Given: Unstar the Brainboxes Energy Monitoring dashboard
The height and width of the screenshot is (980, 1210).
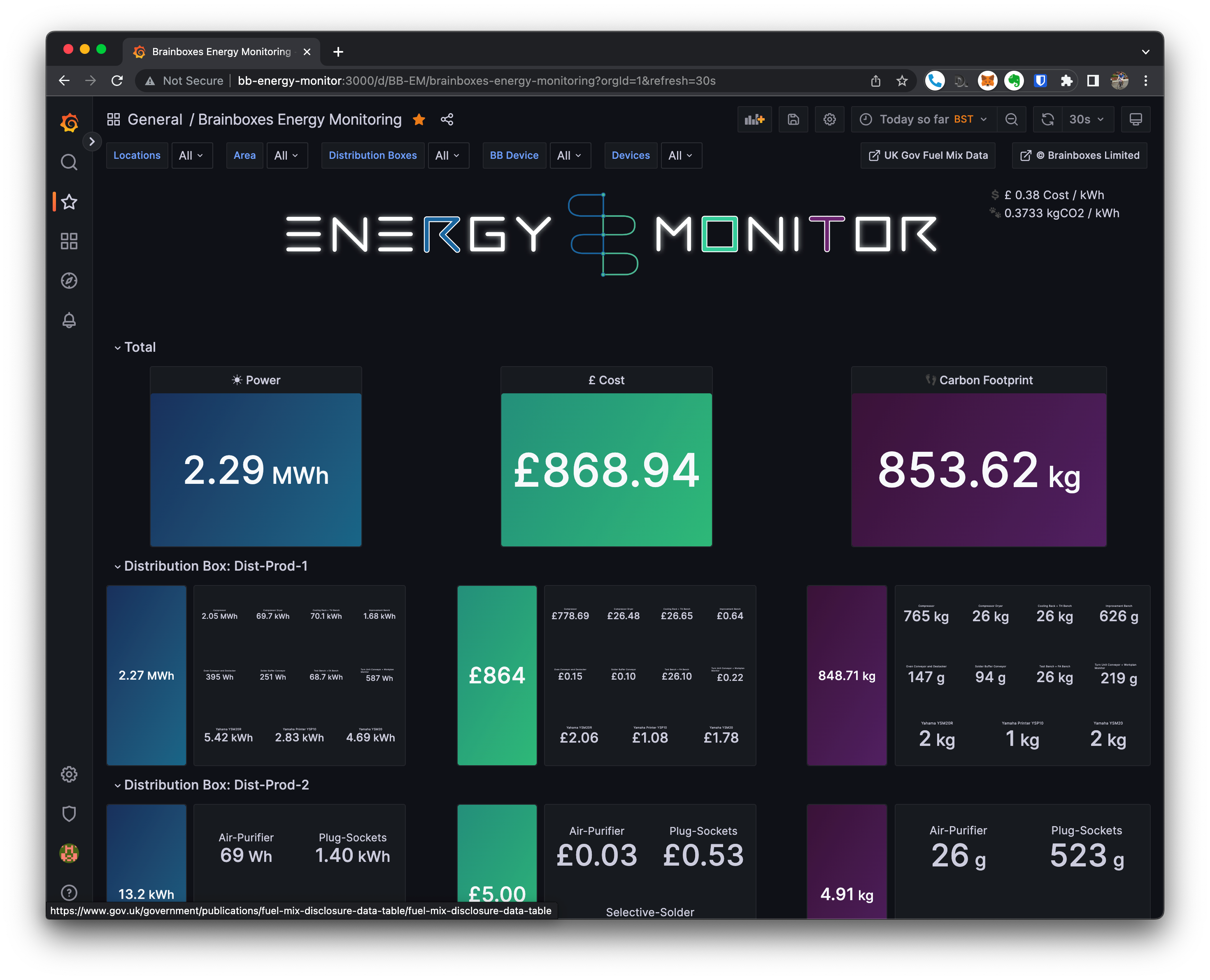Looking at the screenshot, I should [x=419, y=119].
